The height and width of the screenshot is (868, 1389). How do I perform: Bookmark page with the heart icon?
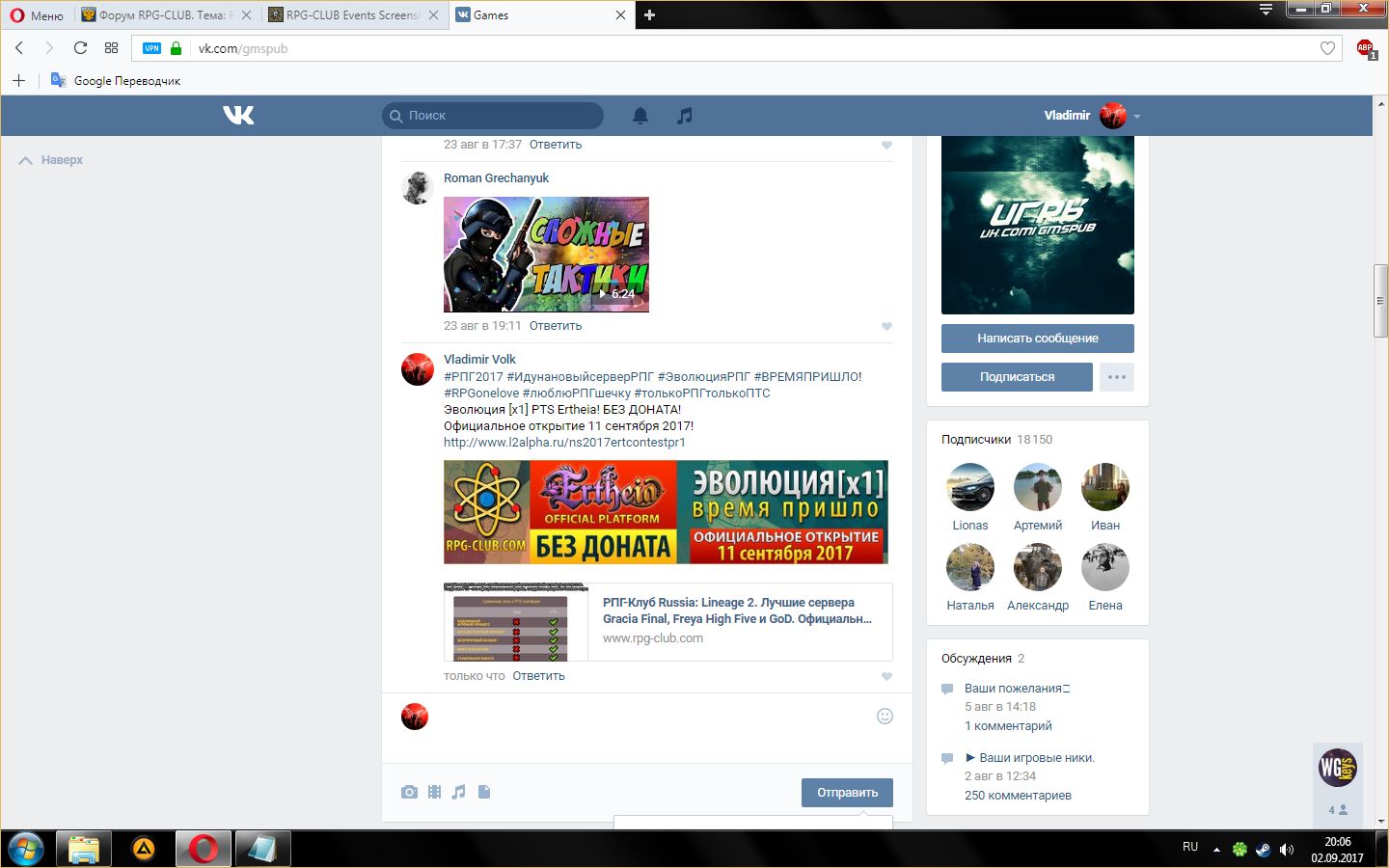pyautogui.click(x=1327, y=48)
